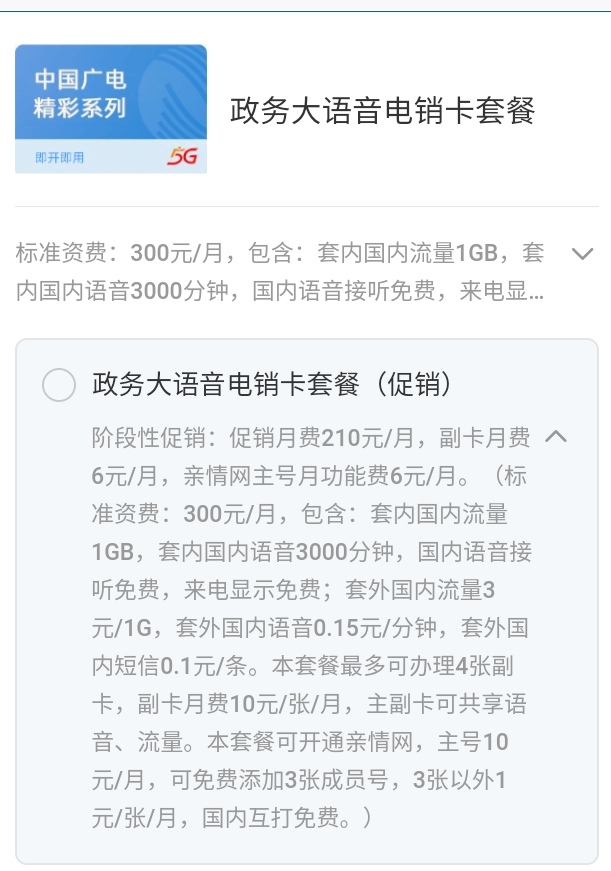The image size is (611, 871).
Task: Tap the 精彩系列 text on the card
Action: pyautogui.click(x=81, y=108)
